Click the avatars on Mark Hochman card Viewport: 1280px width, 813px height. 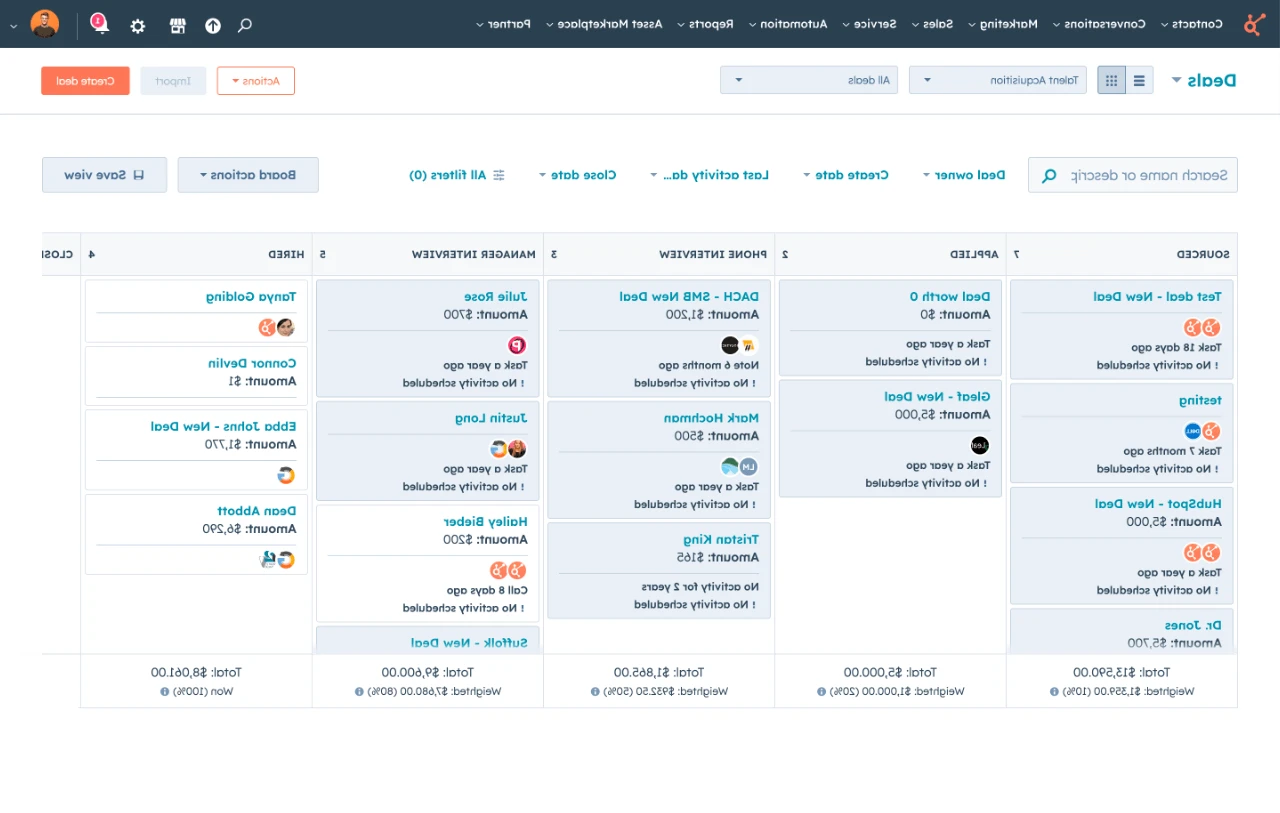740,466
